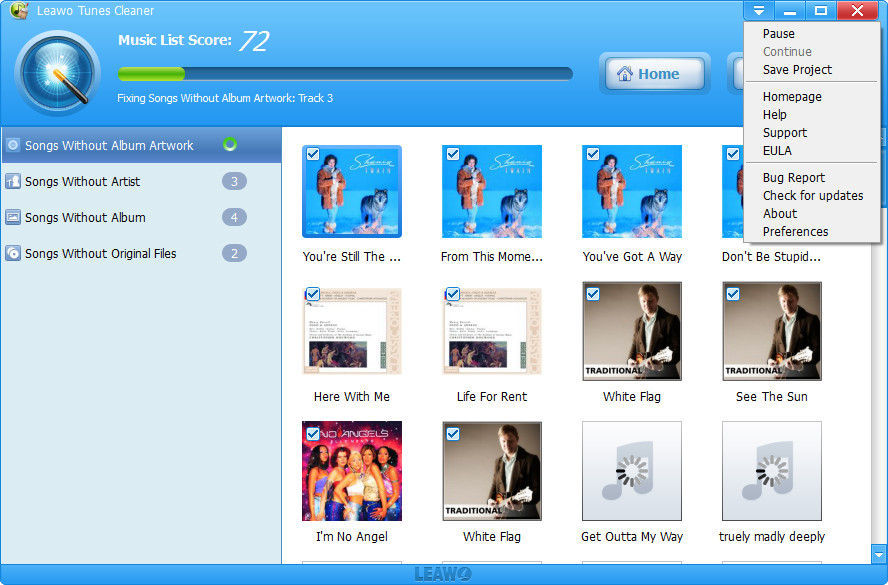Image resolution: width=888 pixels, height=585 pixels.
Task: Select Help menu entry
Action: (x=774, y=114)
